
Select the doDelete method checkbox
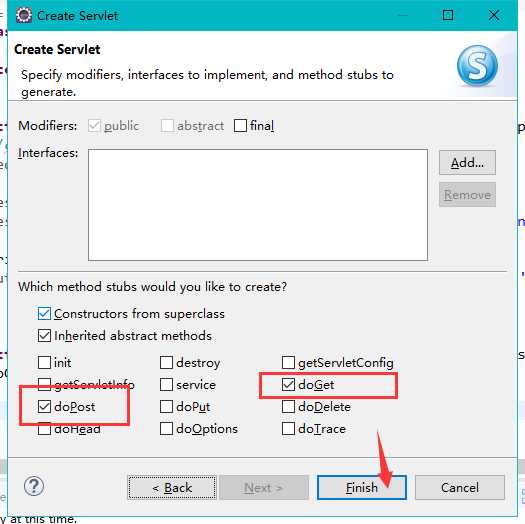tap(288, 406)
